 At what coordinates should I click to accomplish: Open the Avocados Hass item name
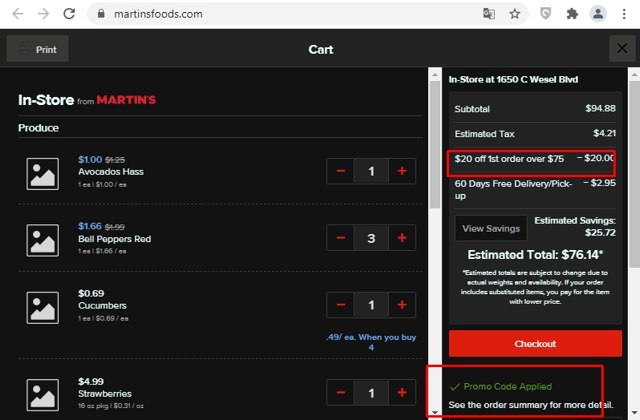pyautogui.click(x=111, y=172)
